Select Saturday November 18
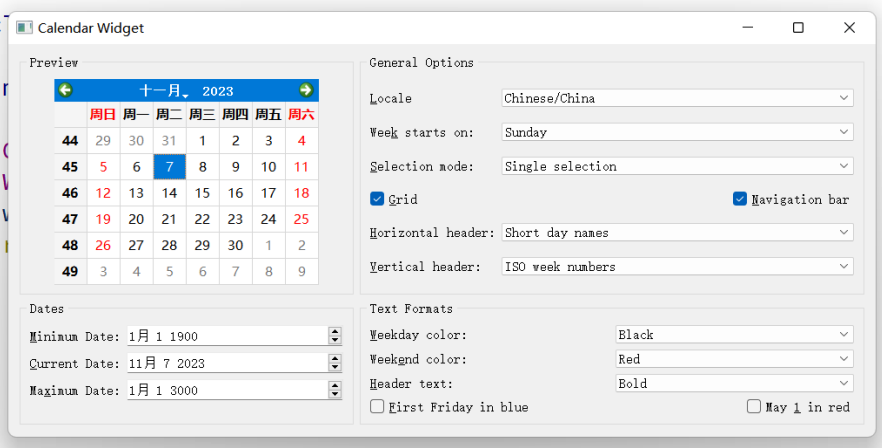This screenshot has width=882, height=448. tap(302, 193)
